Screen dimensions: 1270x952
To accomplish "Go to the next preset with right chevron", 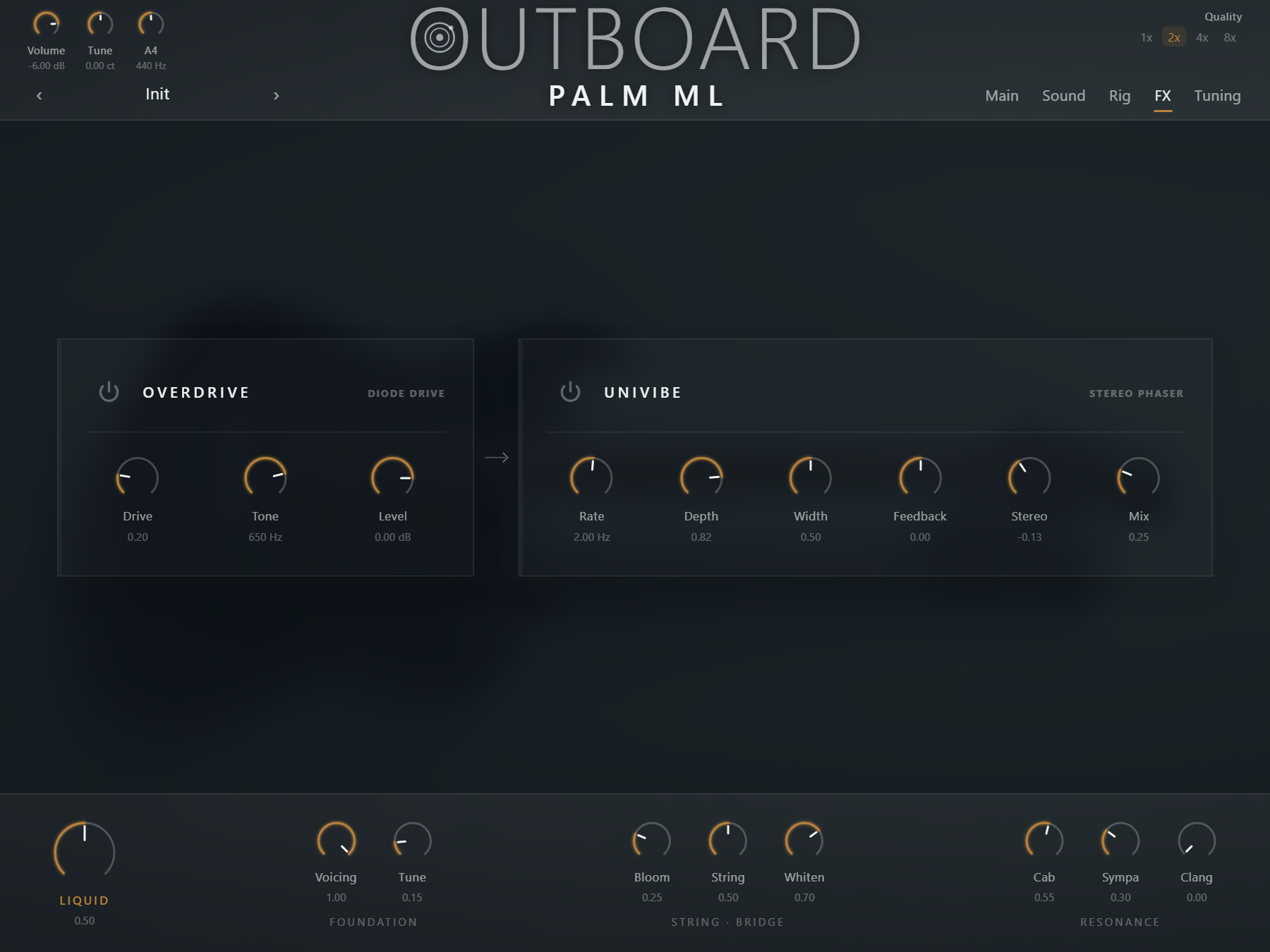I will pos(276,95).
